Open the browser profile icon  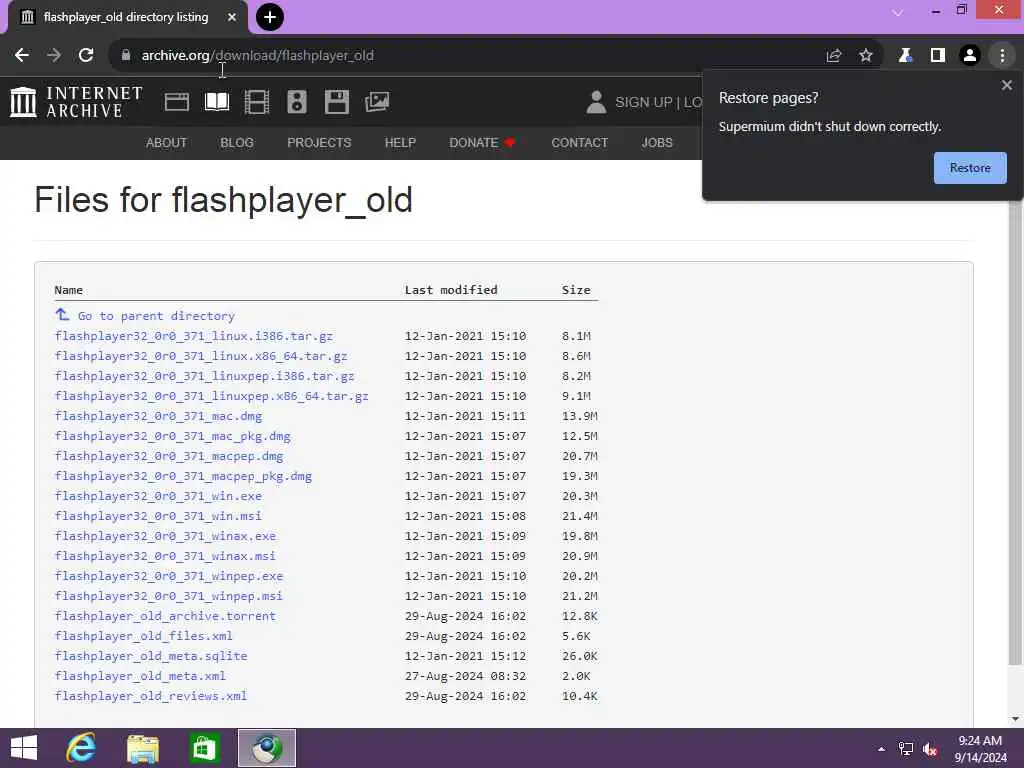[970, 56]
